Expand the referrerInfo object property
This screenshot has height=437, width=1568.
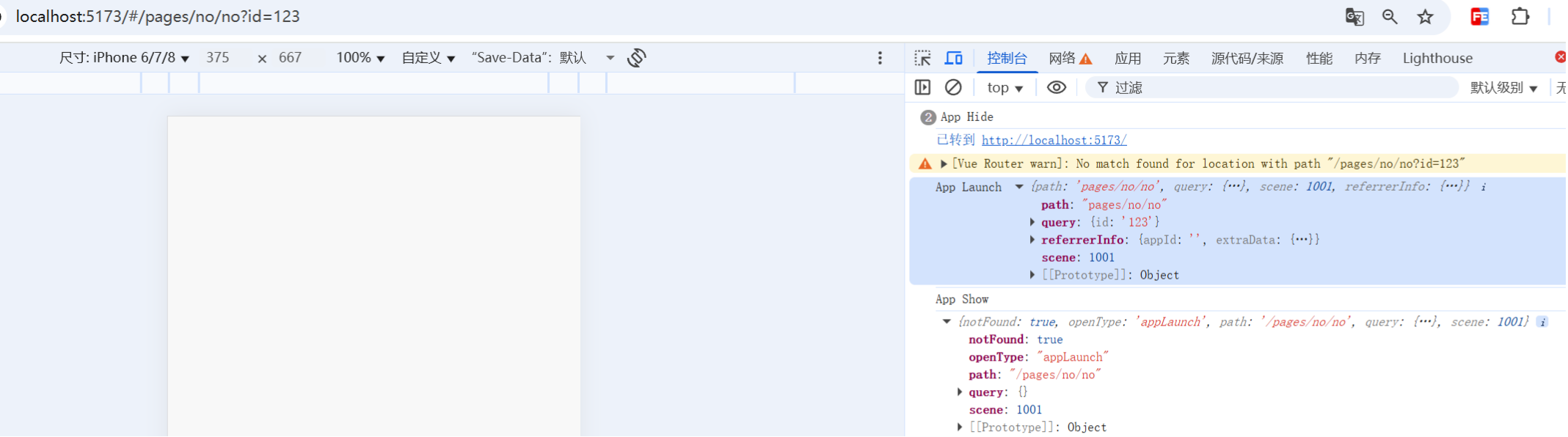point(1032,240)
